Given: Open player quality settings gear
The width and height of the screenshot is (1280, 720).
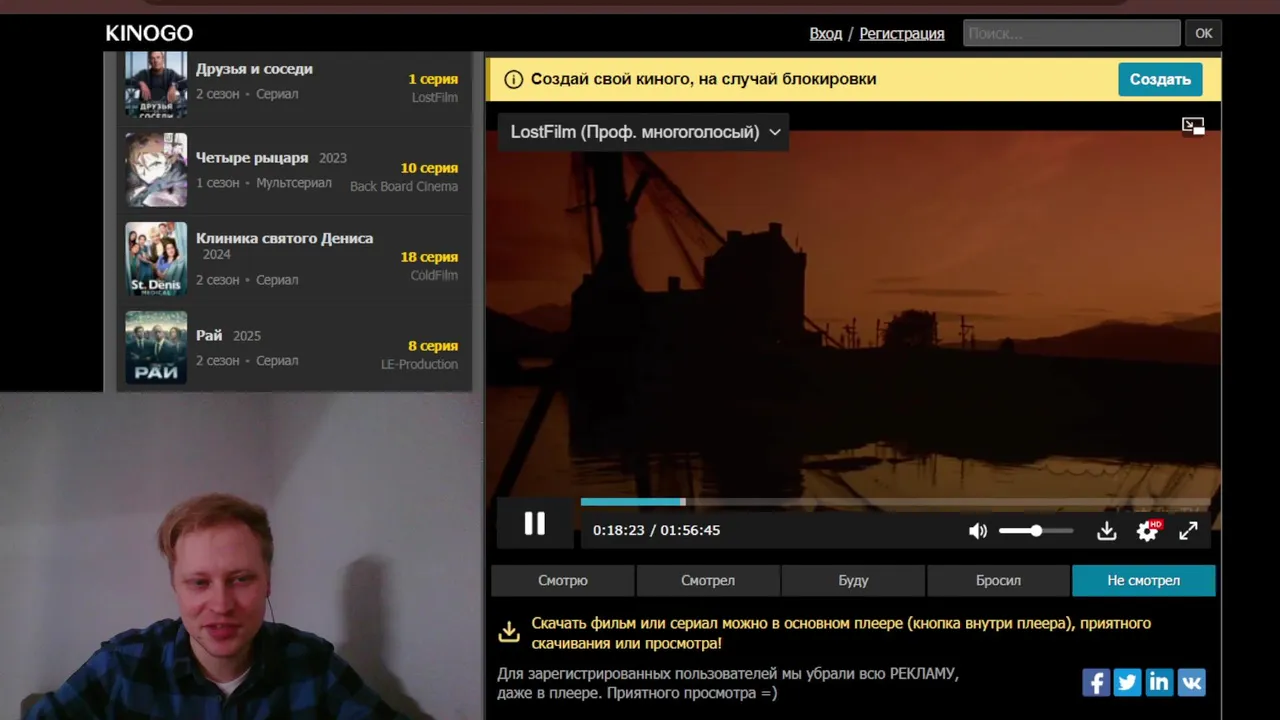Looking at the screenshot, I should click(x=1148, y=531).
